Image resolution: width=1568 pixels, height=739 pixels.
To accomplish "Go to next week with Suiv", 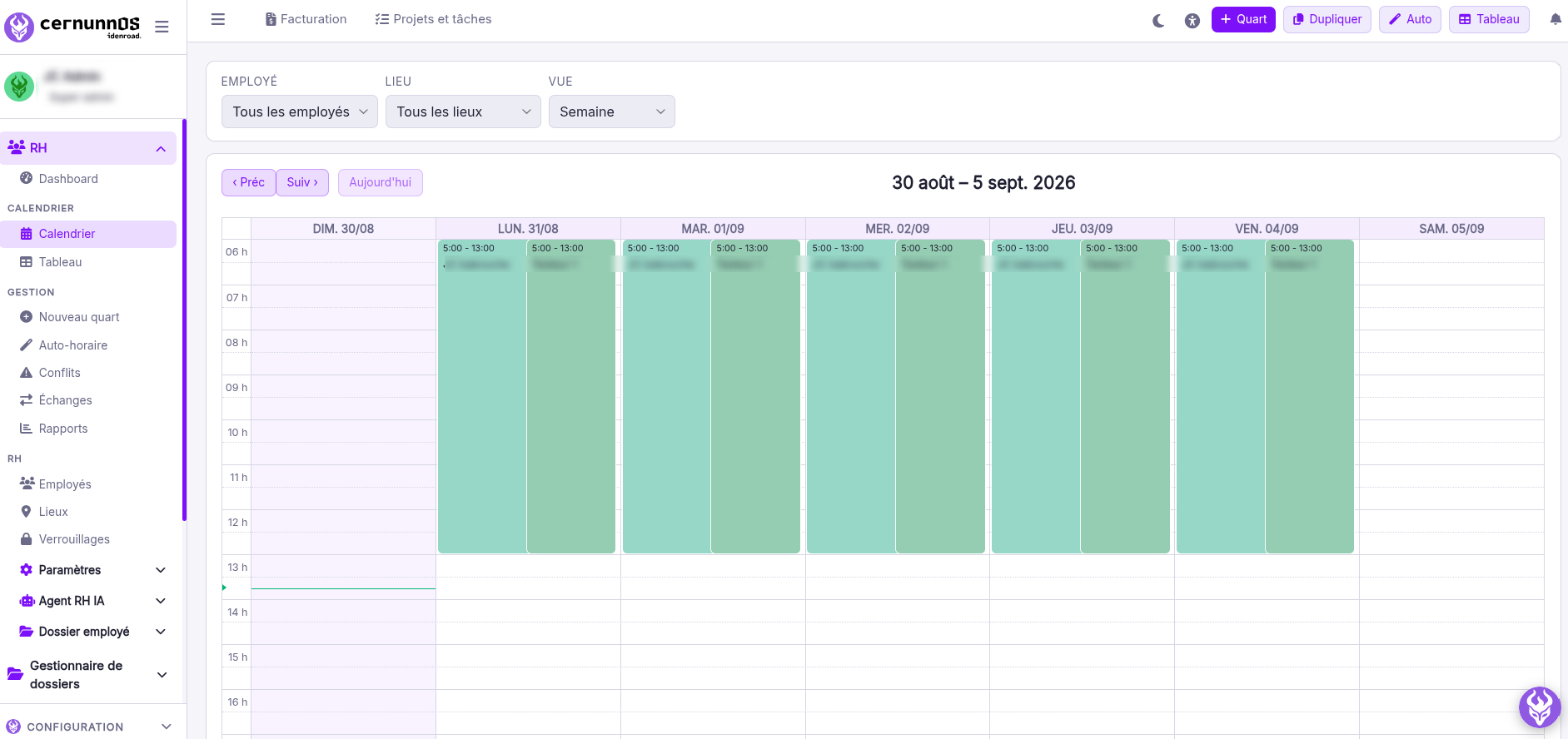I will (x=302, y=182).
